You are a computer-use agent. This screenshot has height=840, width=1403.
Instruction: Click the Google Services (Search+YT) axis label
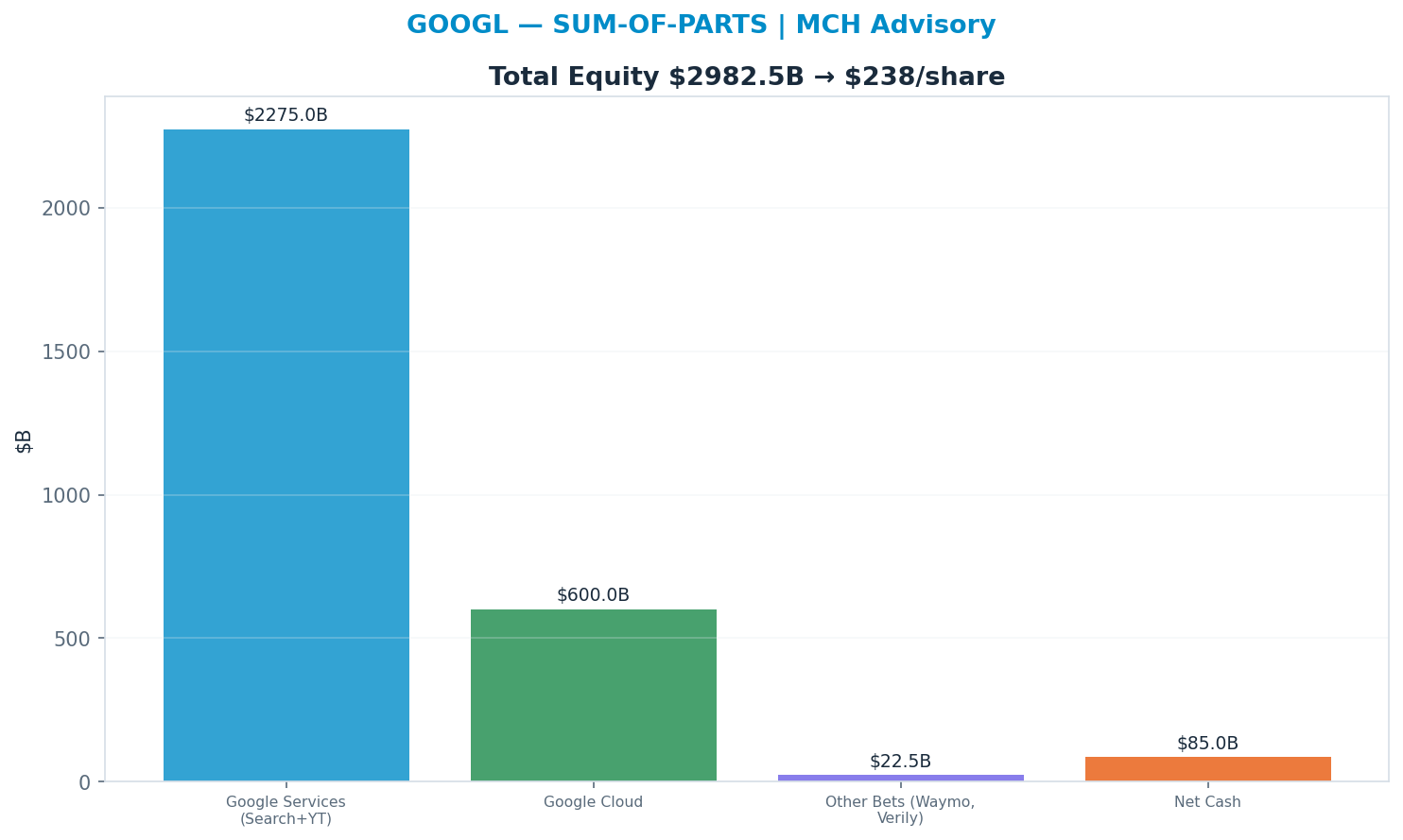[286, 811]
